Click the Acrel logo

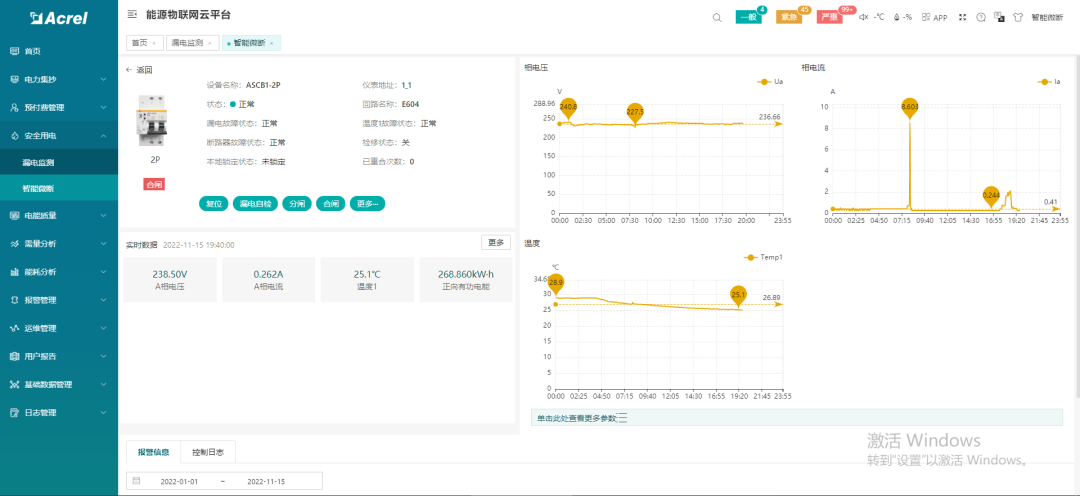tap(59, 19)
